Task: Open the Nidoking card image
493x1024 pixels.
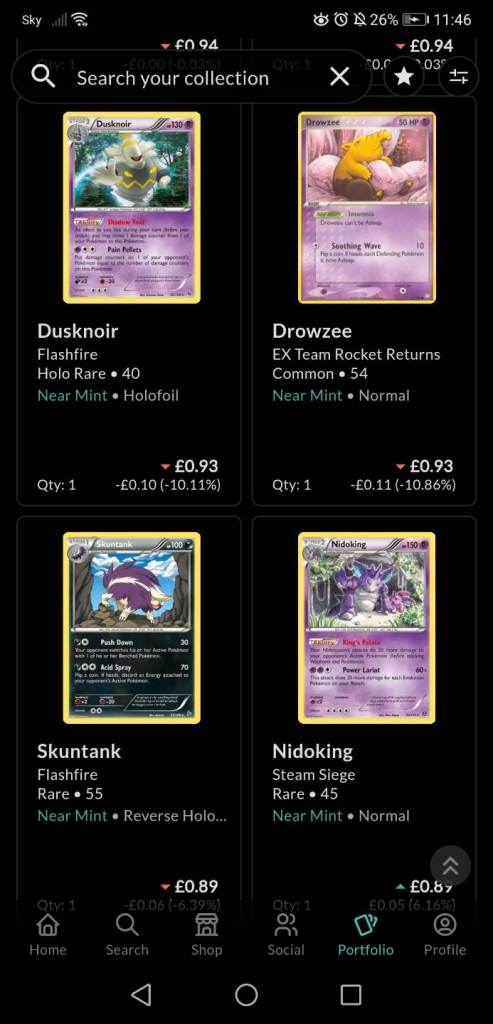Action: [x=367, y=628]
